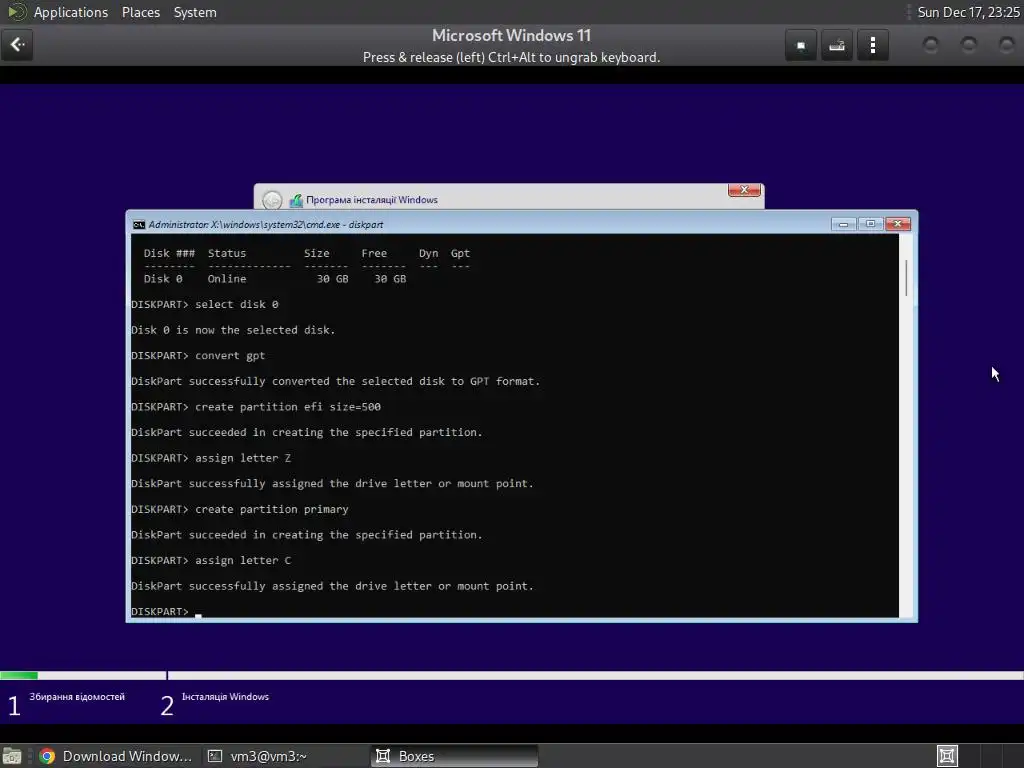Click 'create partition efi size=500' line
The height and width of the screenshot is (768, 1024).
point(256,407)
